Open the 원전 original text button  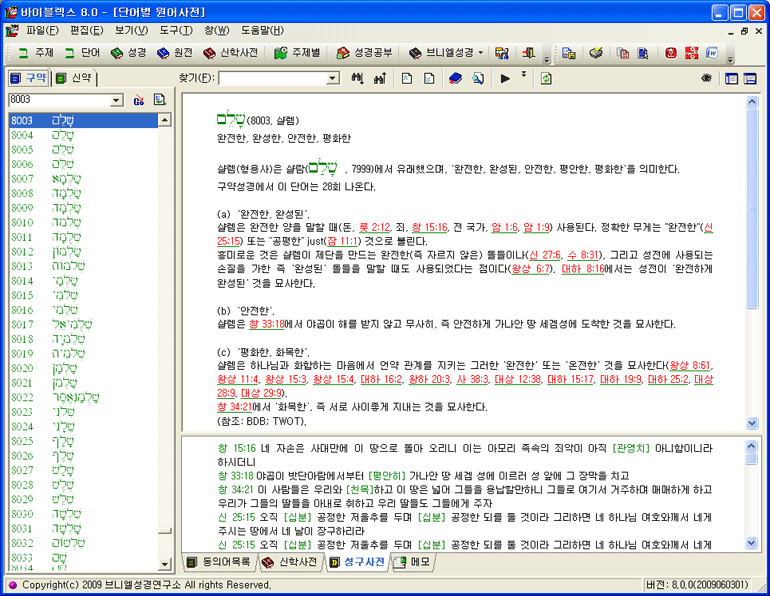click(175, 53)
